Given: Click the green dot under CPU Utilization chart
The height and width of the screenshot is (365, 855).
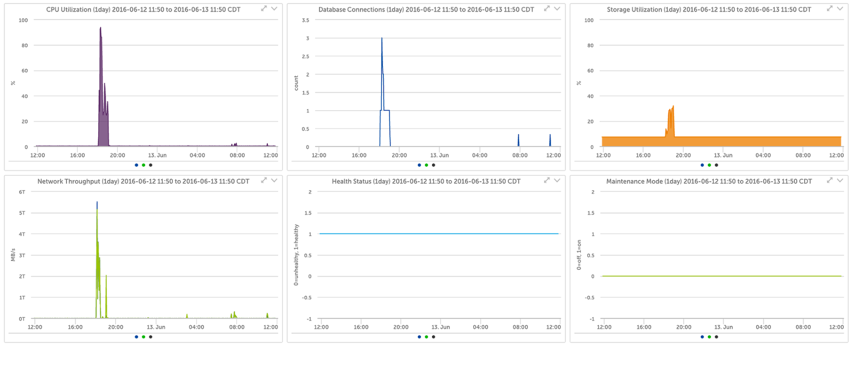Looking at the screenshot, I should [143, 165].
